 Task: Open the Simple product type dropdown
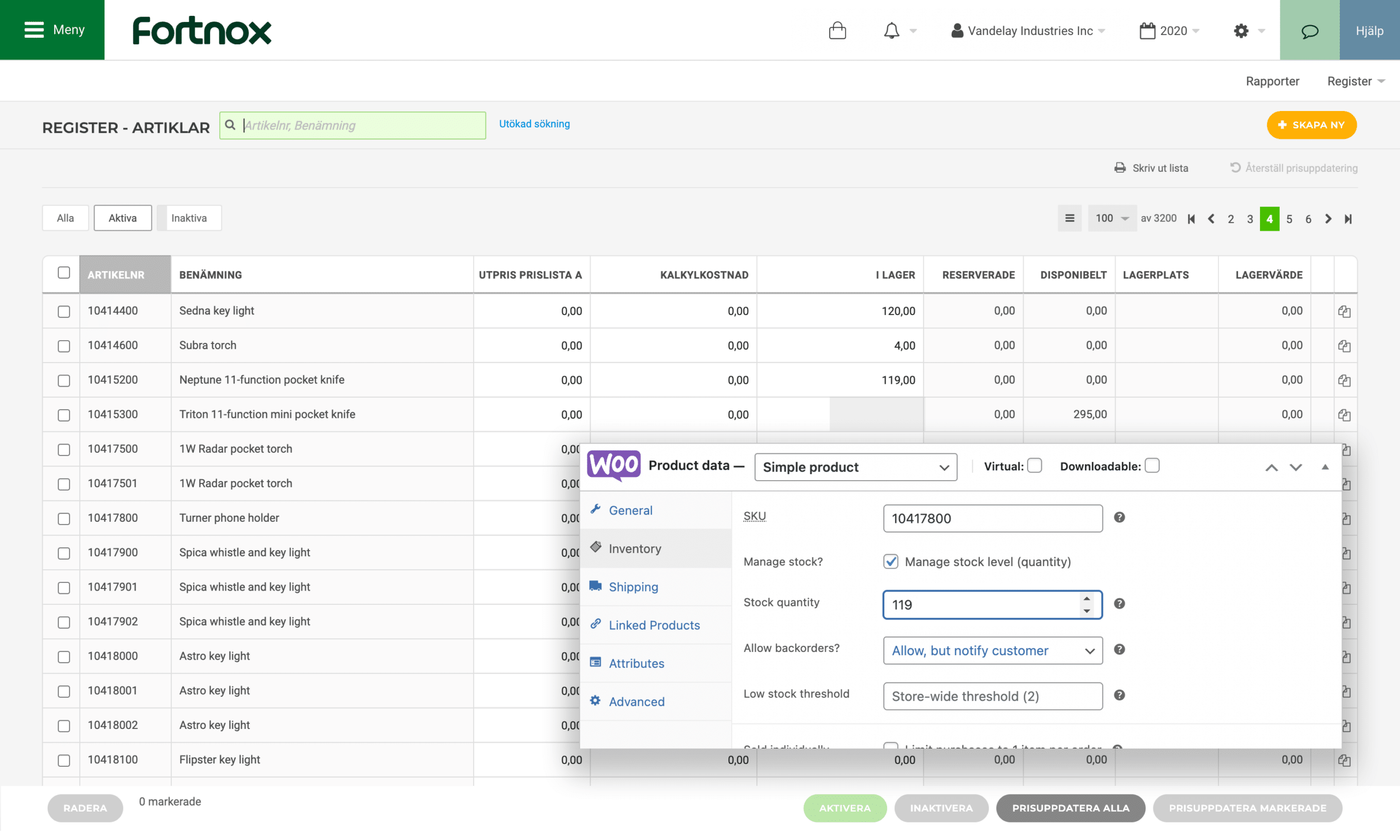(x=855, y=467)
